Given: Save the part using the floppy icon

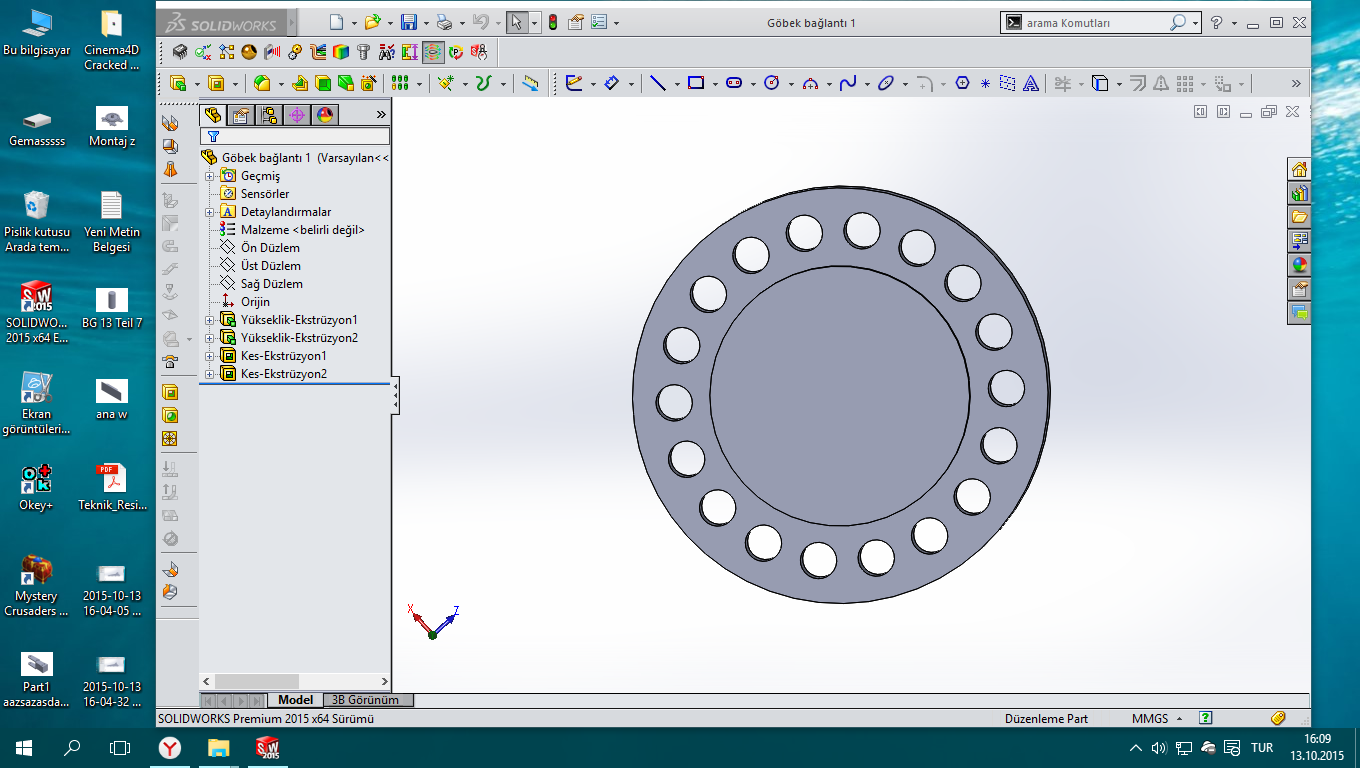Looking at the screenshot, I should [408, 22].
